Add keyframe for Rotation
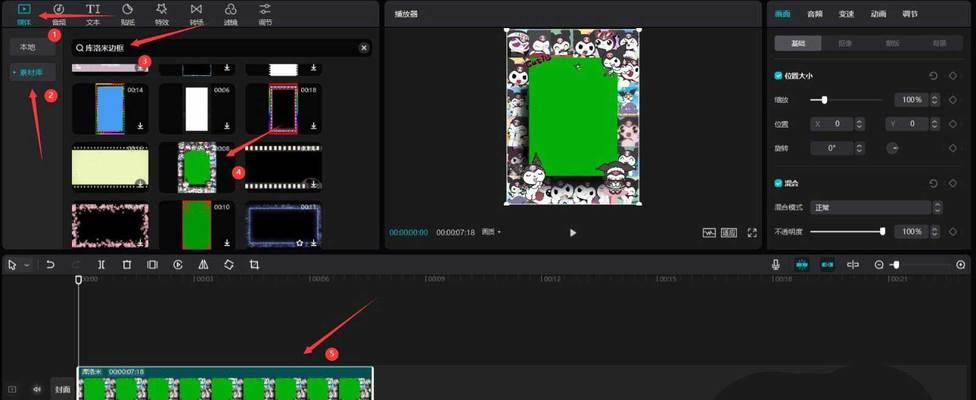This screenshot has height=400, width=976. coord(952,148)
